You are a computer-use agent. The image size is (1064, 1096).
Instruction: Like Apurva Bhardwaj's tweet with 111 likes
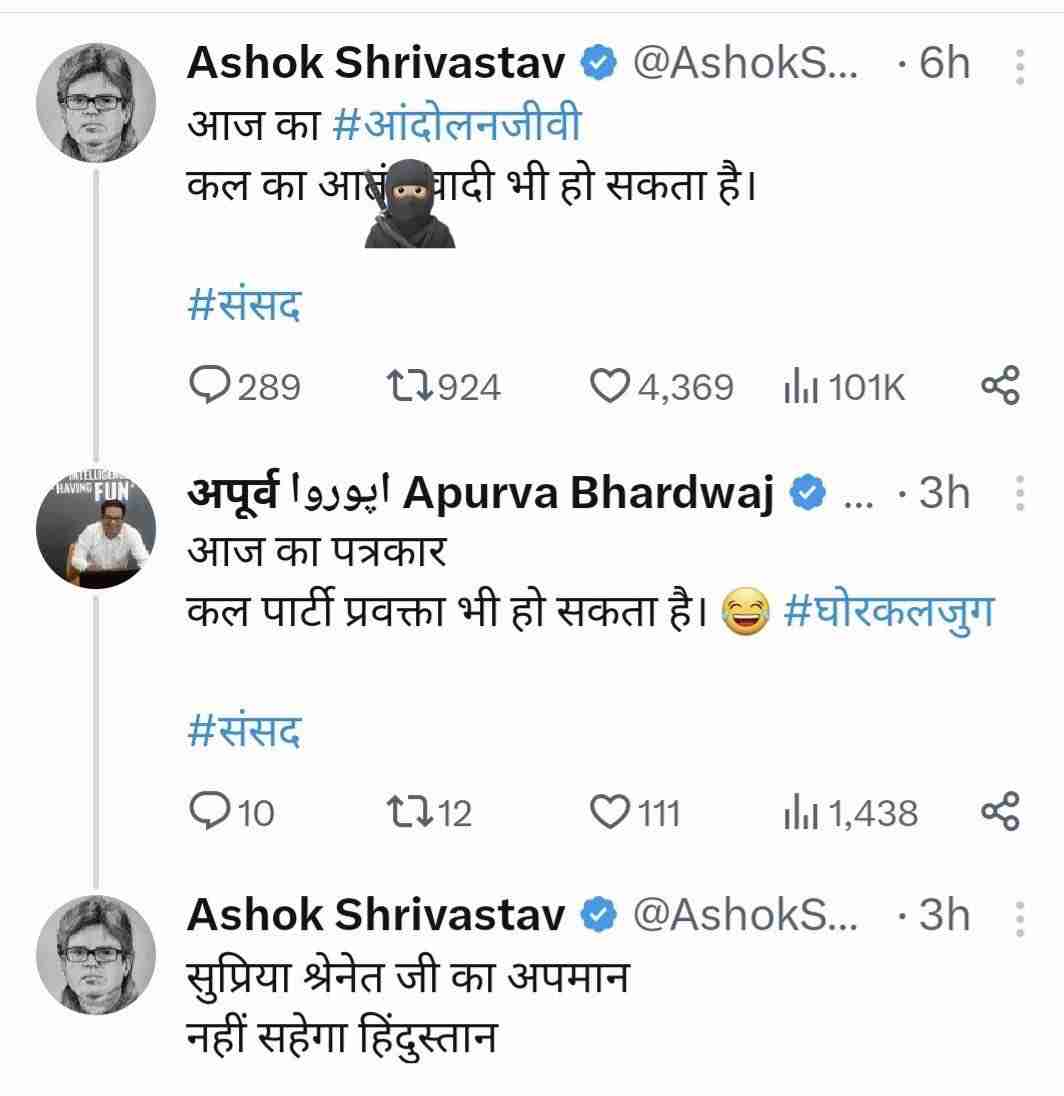tap(609, 812)
